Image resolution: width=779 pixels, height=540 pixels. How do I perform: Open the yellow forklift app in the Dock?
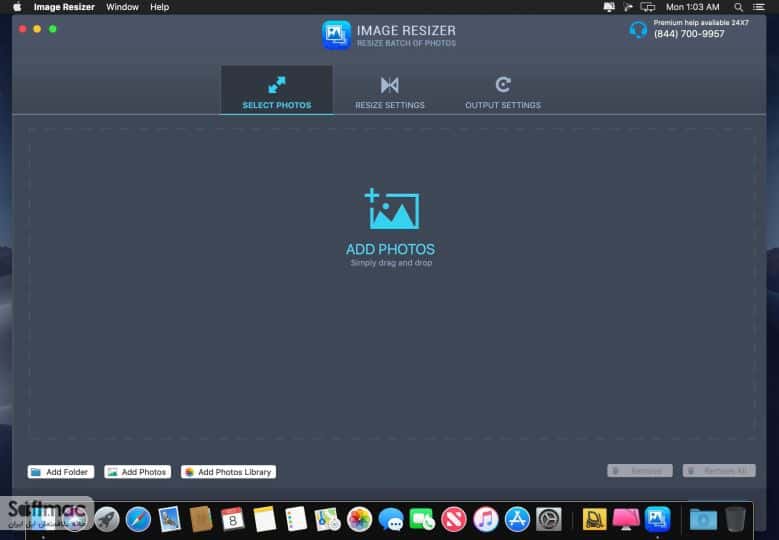tap(594, 519)
